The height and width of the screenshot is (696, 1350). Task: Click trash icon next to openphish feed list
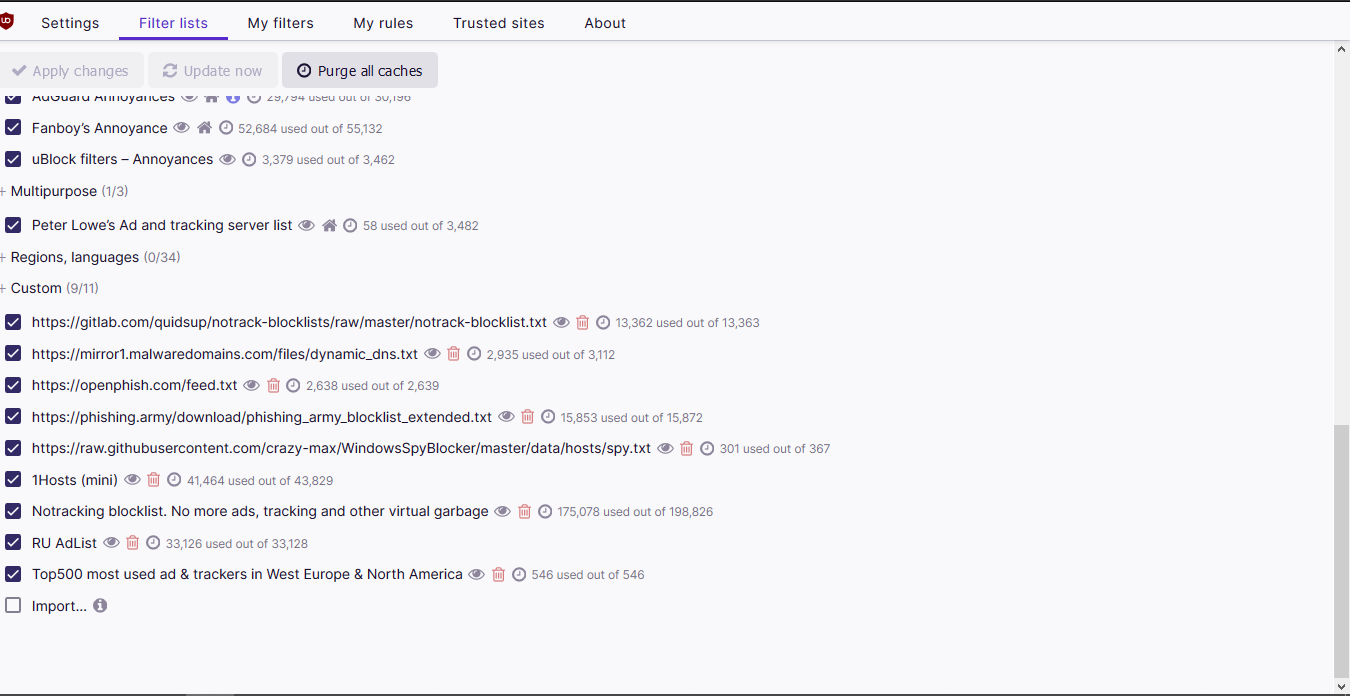click(273, 385)
